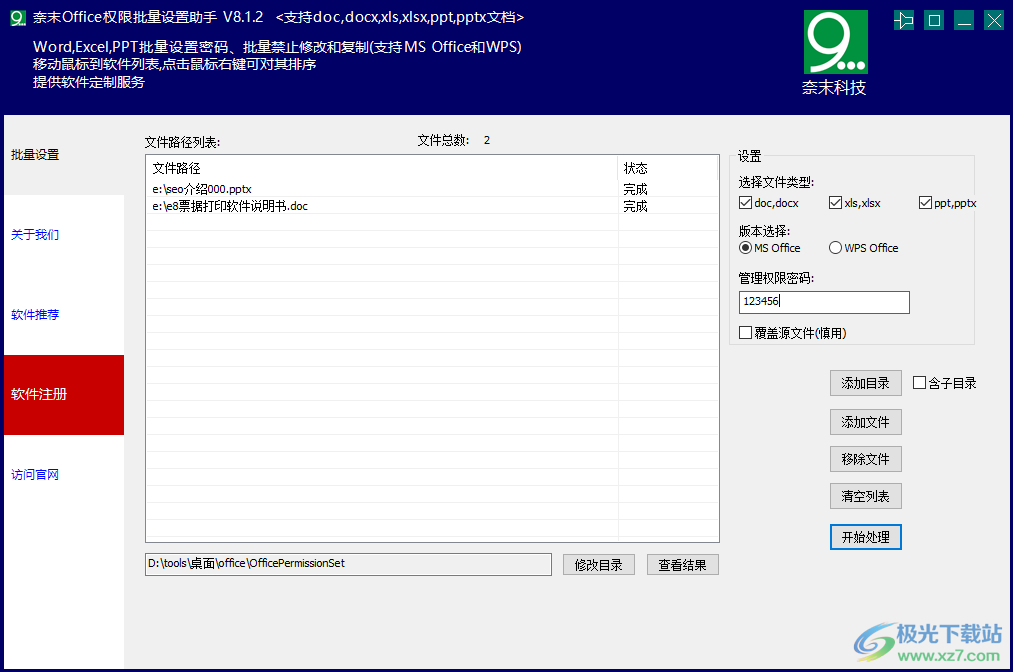
Task: Open the 关于我们 tab
Action: click(x=64, y=235)
